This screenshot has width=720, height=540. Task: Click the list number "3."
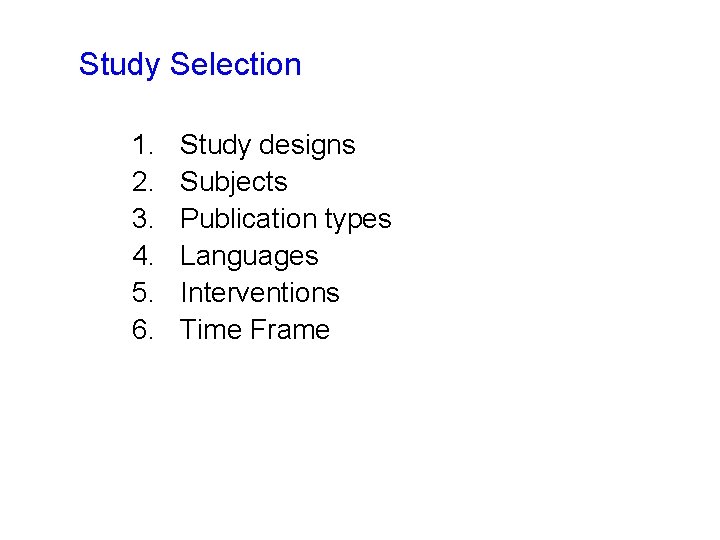143,218
